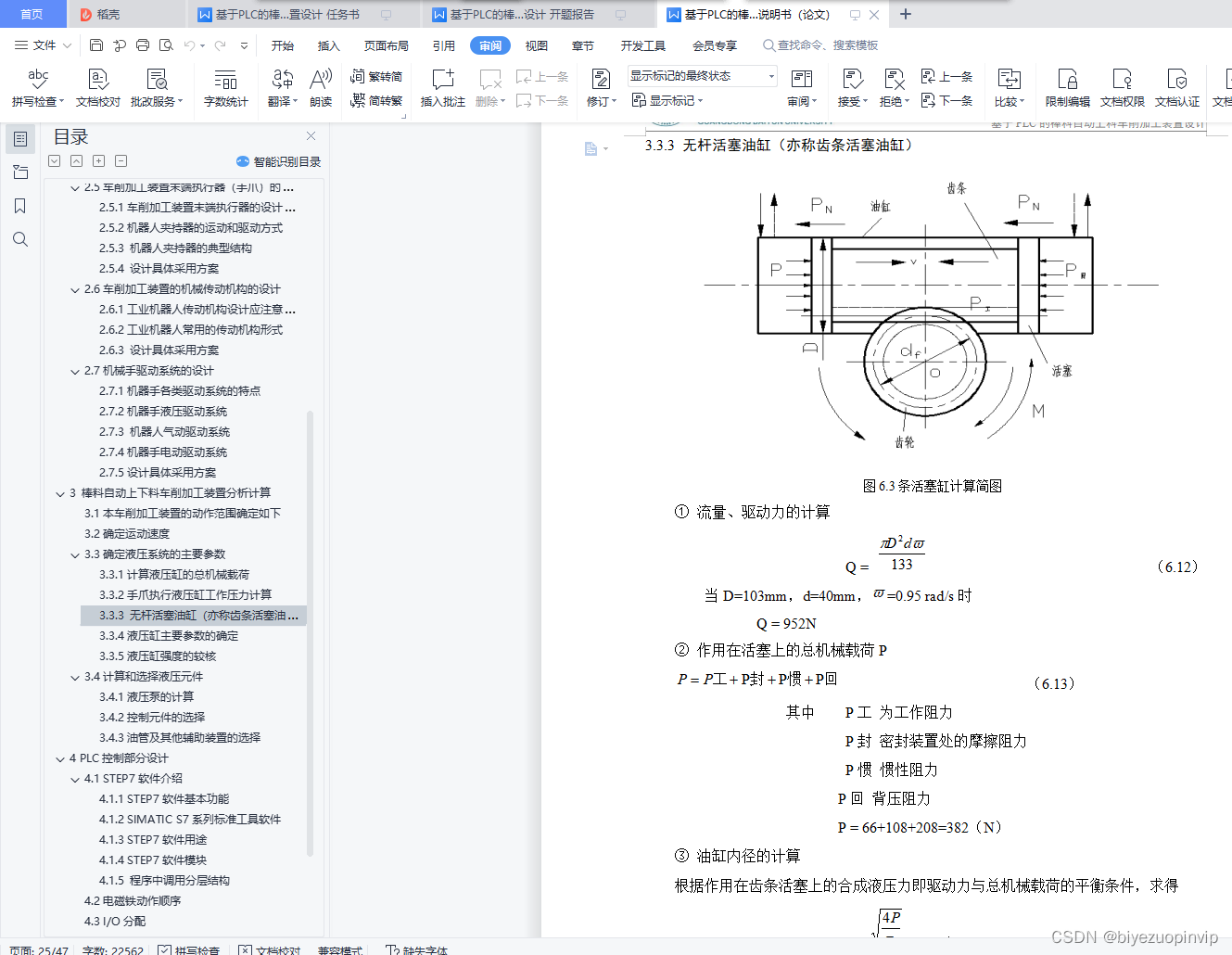The width and height of the screenshot is (1232, 955).
Task: Run document proofreading (文档校对)
Action: pyautogui.click(x=98, y=88)
